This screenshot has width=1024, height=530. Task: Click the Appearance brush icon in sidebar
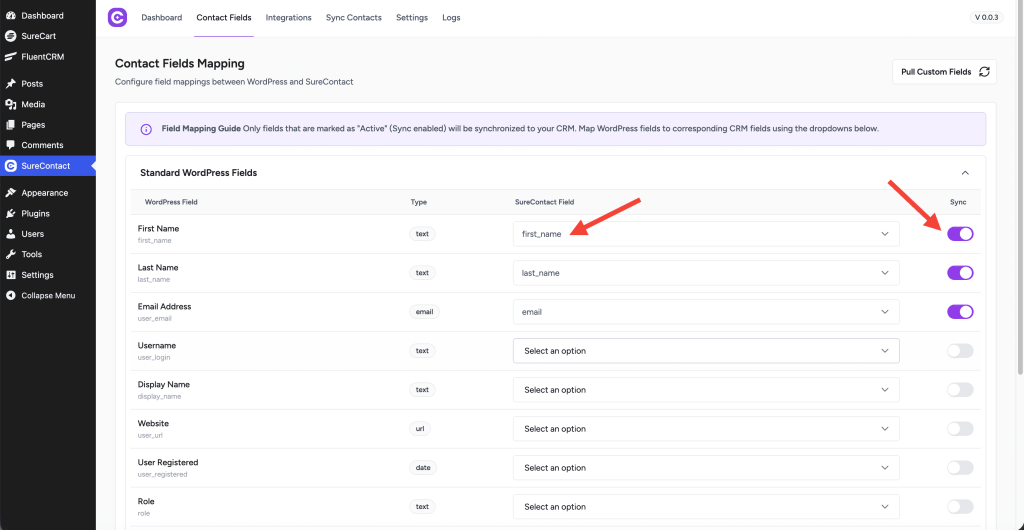(x=10, y=193)
